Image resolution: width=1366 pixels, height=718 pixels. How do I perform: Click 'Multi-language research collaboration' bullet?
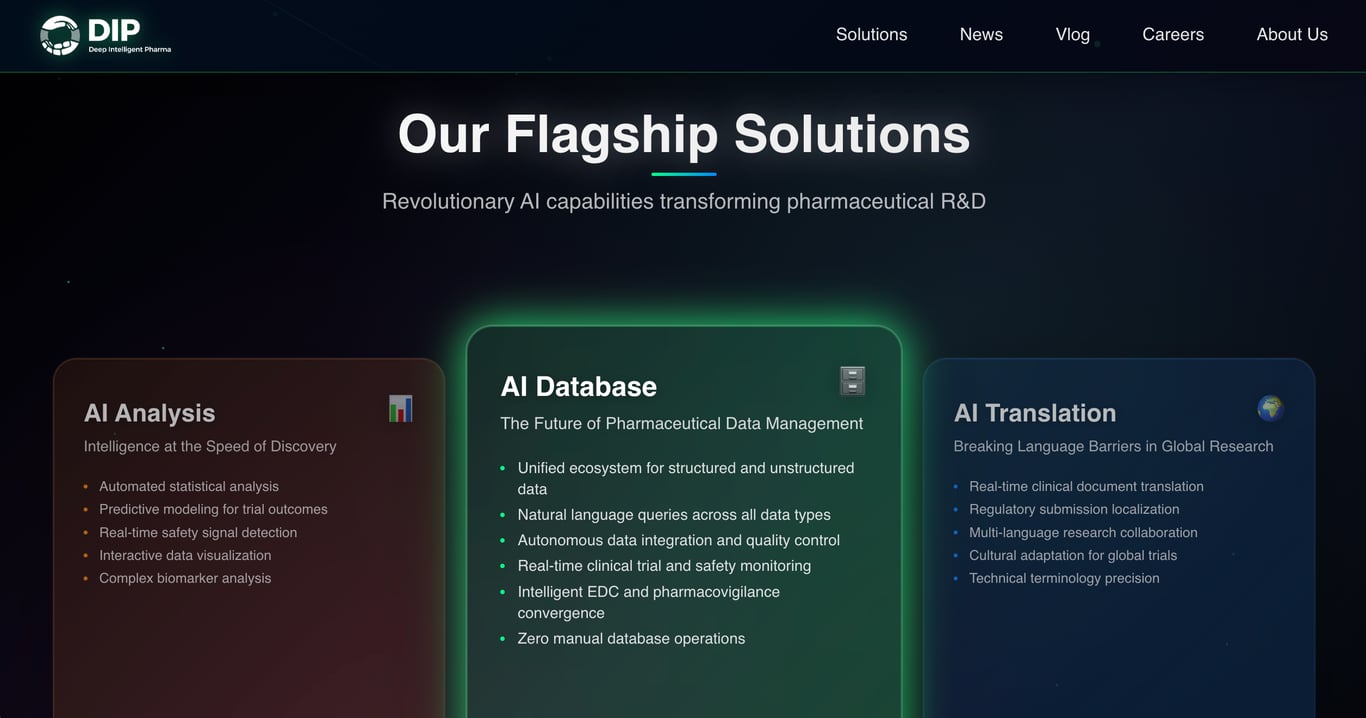1083,532
